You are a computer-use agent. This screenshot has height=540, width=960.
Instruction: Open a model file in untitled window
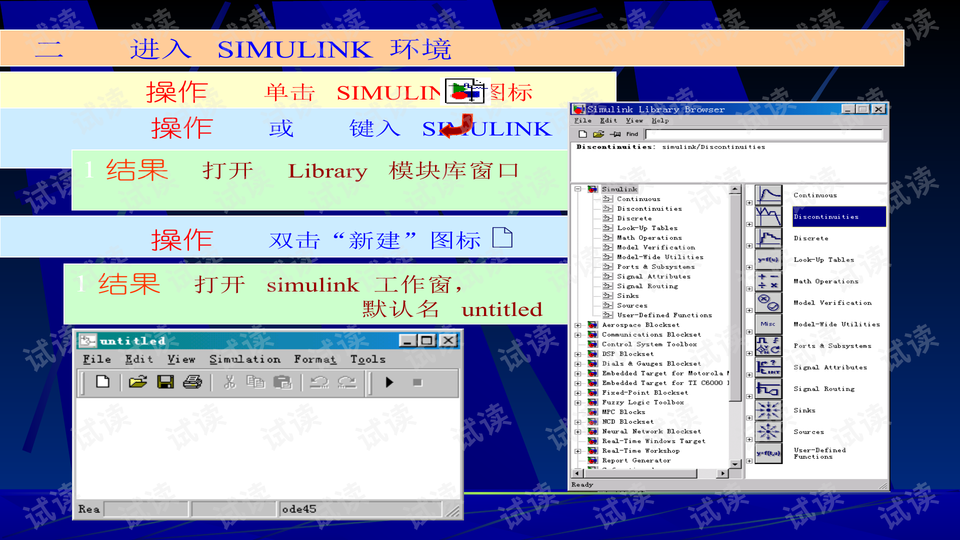coord(137,382)
